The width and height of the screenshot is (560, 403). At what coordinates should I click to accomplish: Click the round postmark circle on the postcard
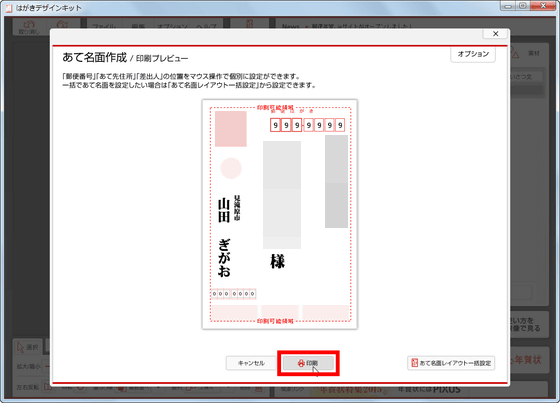point(231,168)
